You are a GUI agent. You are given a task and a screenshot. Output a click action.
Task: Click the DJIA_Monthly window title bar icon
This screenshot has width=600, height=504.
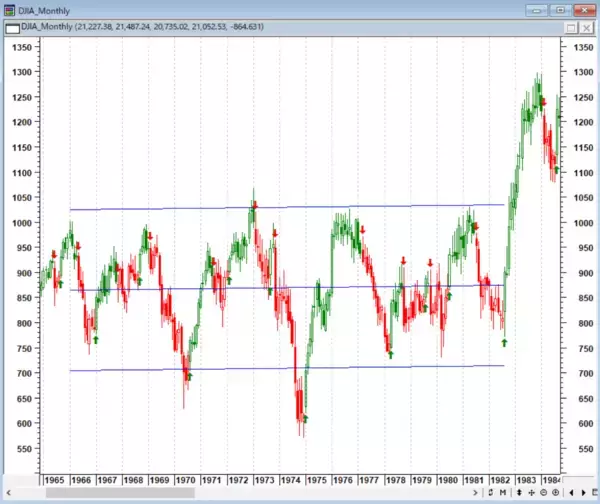pos(9,10)
